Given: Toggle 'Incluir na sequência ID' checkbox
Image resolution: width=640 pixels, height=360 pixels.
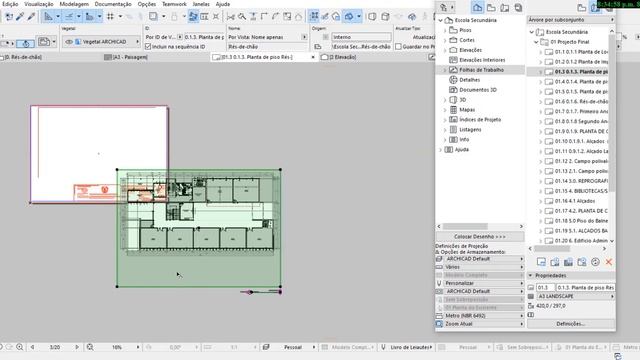Looking at the screenshot, I should coord(148,47).
